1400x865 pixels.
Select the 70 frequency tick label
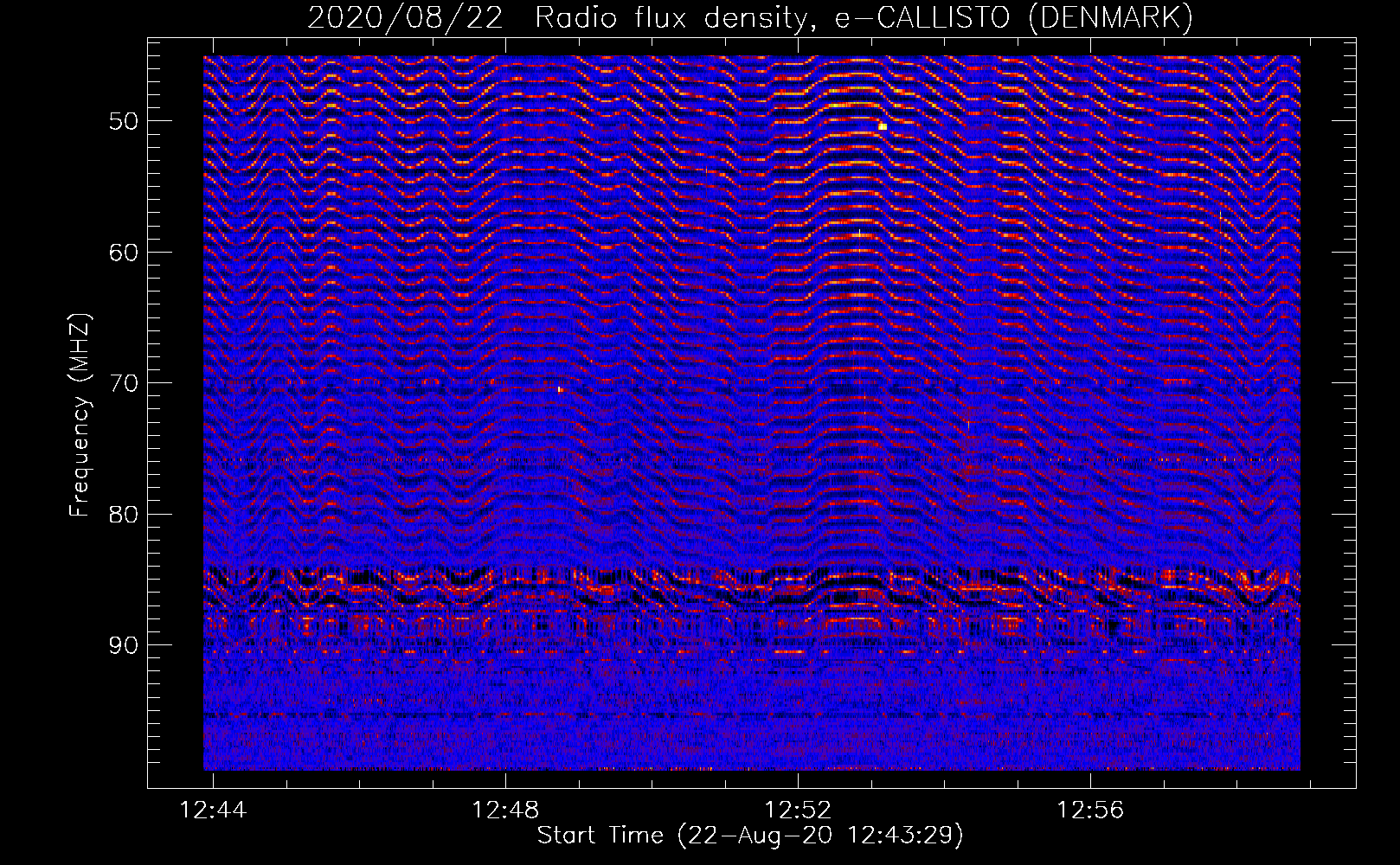[x=124, y=383]
